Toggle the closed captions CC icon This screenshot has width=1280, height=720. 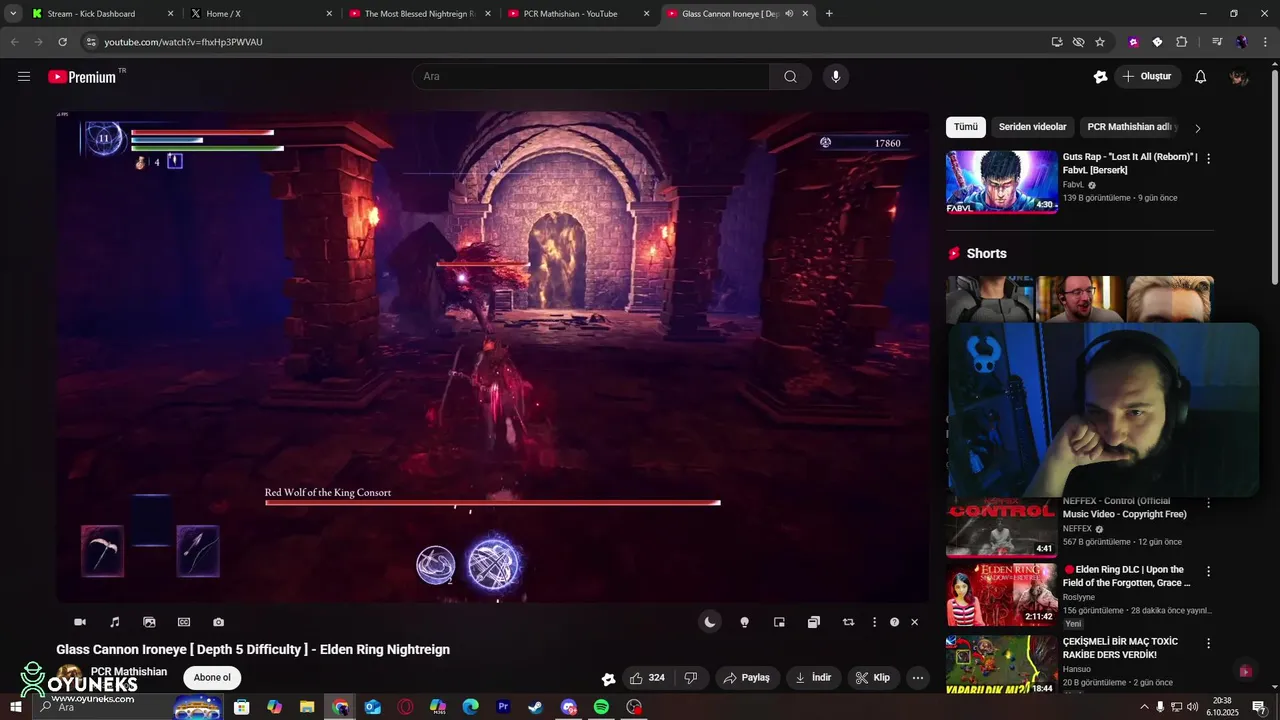click(x=184, y=622)
